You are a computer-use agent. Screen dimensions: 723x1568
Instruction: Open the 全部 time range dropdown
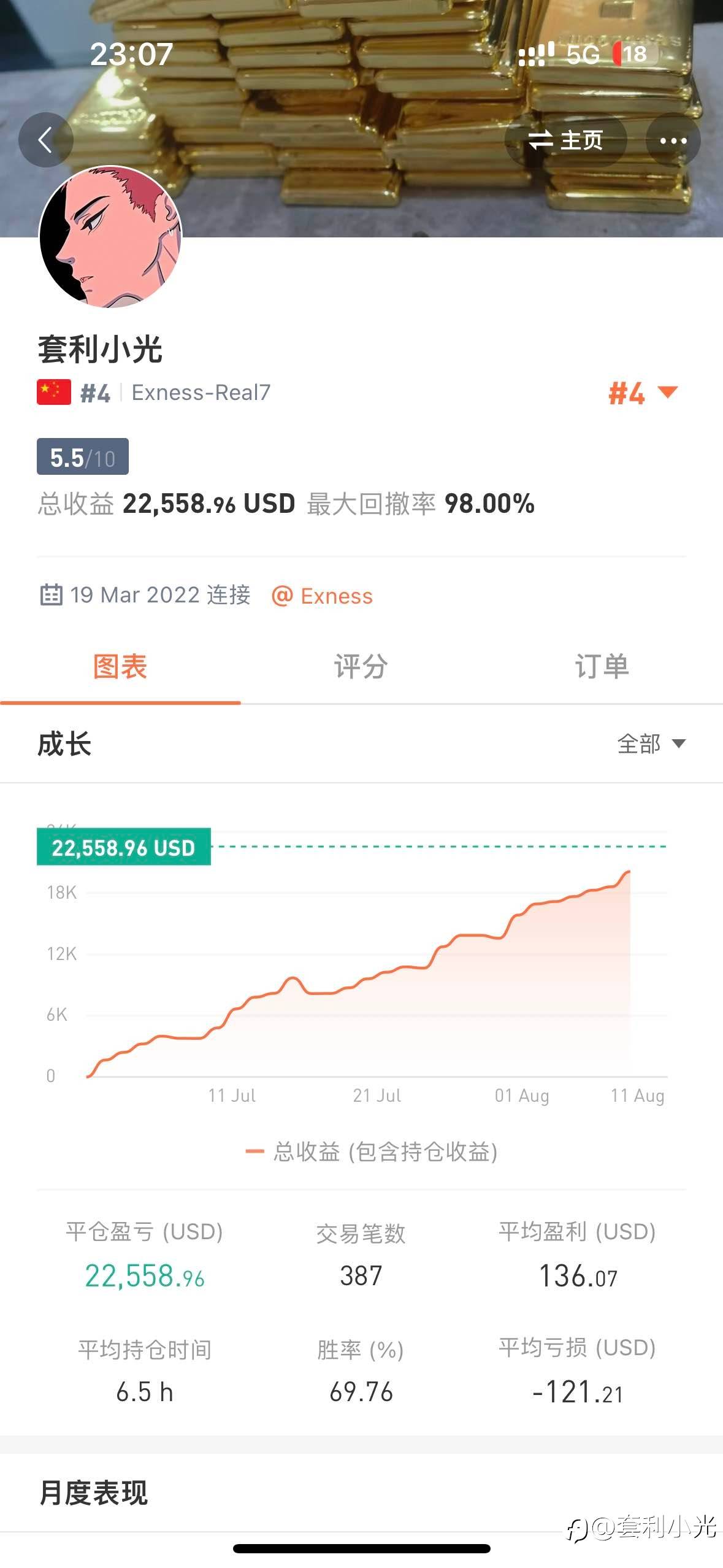pyautogui.click(x=650, y=744)
